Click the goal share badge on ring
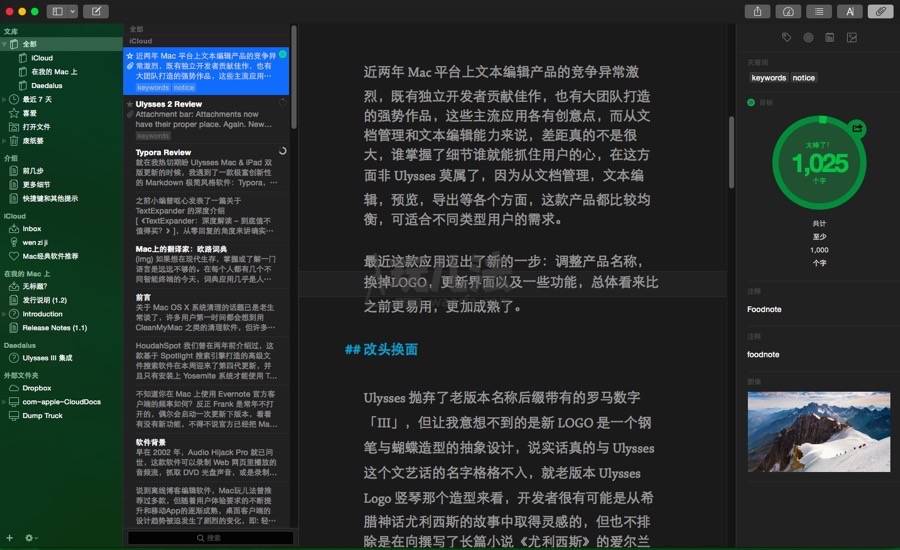Viewport: 900px width, 550px height. pos(857,129)
